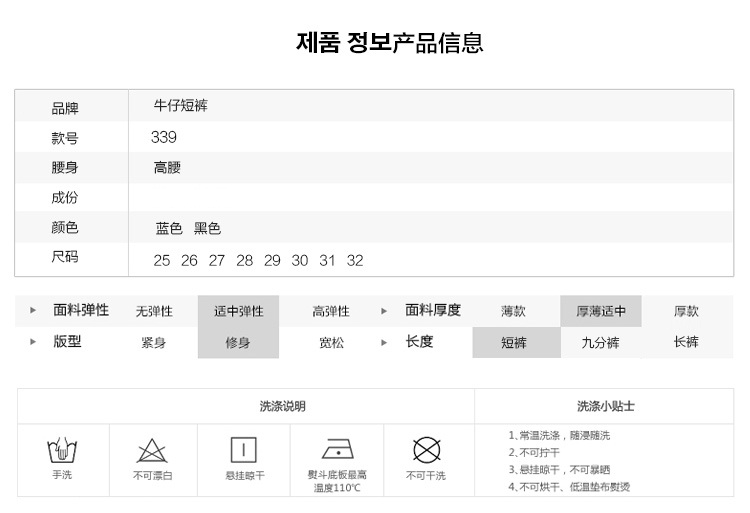The width and height of the screenshot is (750, 513).
Task: Select the 宽松 fit option
Action: (x=331, y=343)
